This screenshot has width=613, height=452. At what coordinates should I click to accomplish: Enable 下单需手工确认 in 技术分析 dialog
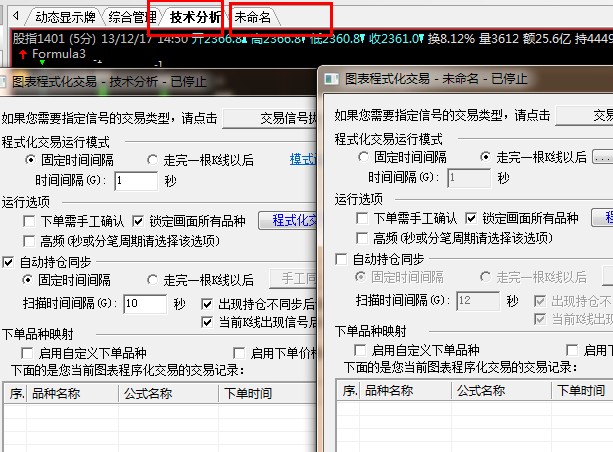point(31,220)
